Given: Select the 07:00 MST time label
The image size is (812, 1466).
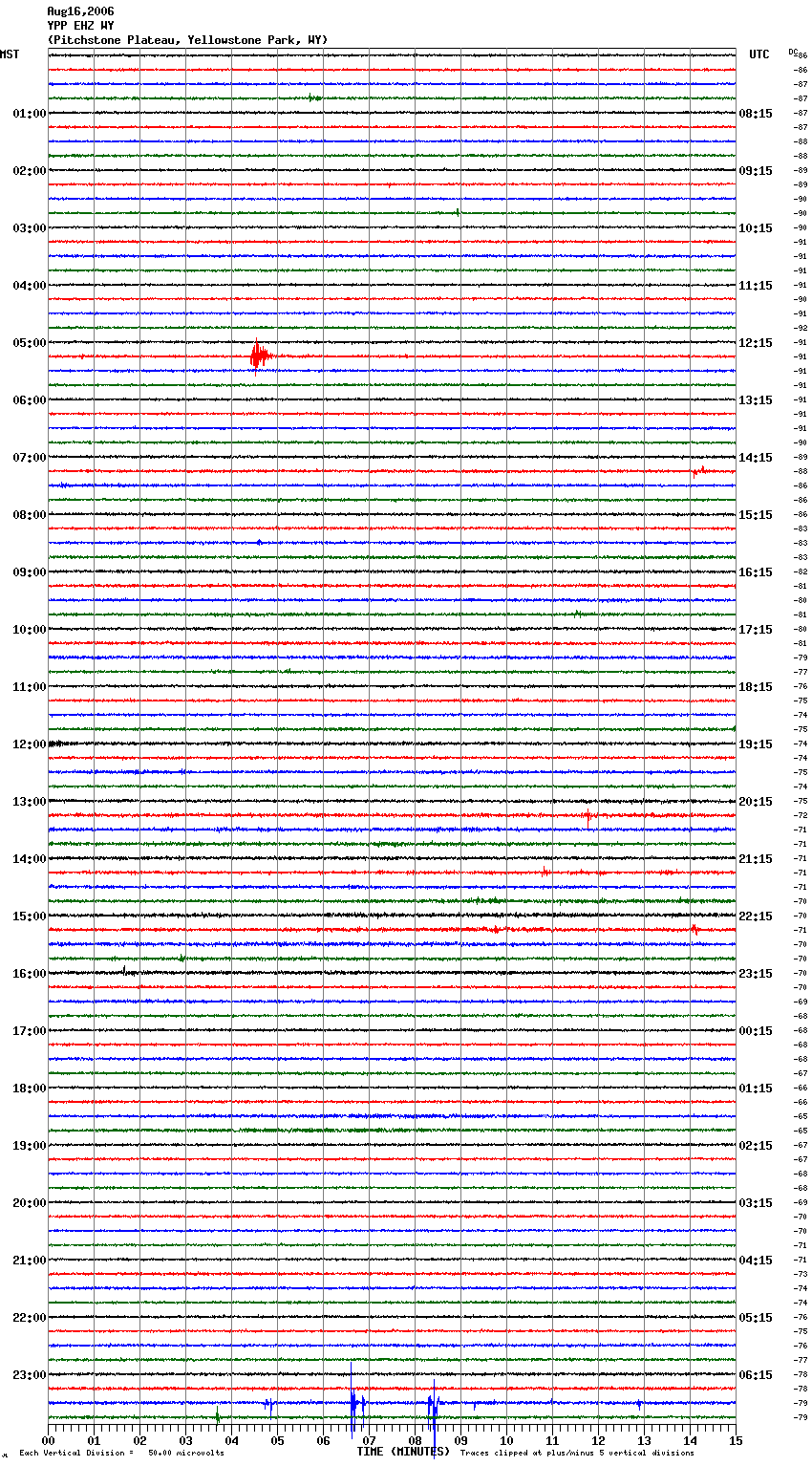Looking at the screenshot, I should pos(29,458).
